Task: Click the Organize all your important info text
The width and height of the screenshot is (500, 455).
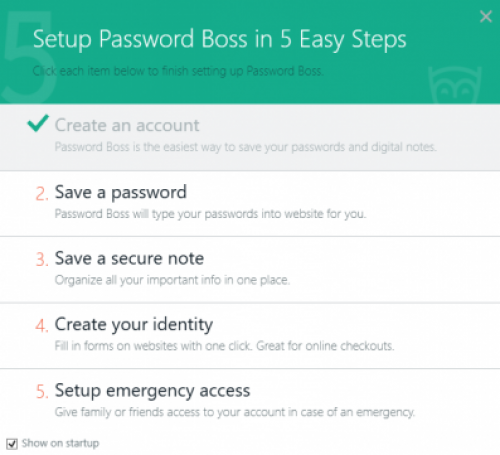Action: pyautogui.click(x=172, y=280)
